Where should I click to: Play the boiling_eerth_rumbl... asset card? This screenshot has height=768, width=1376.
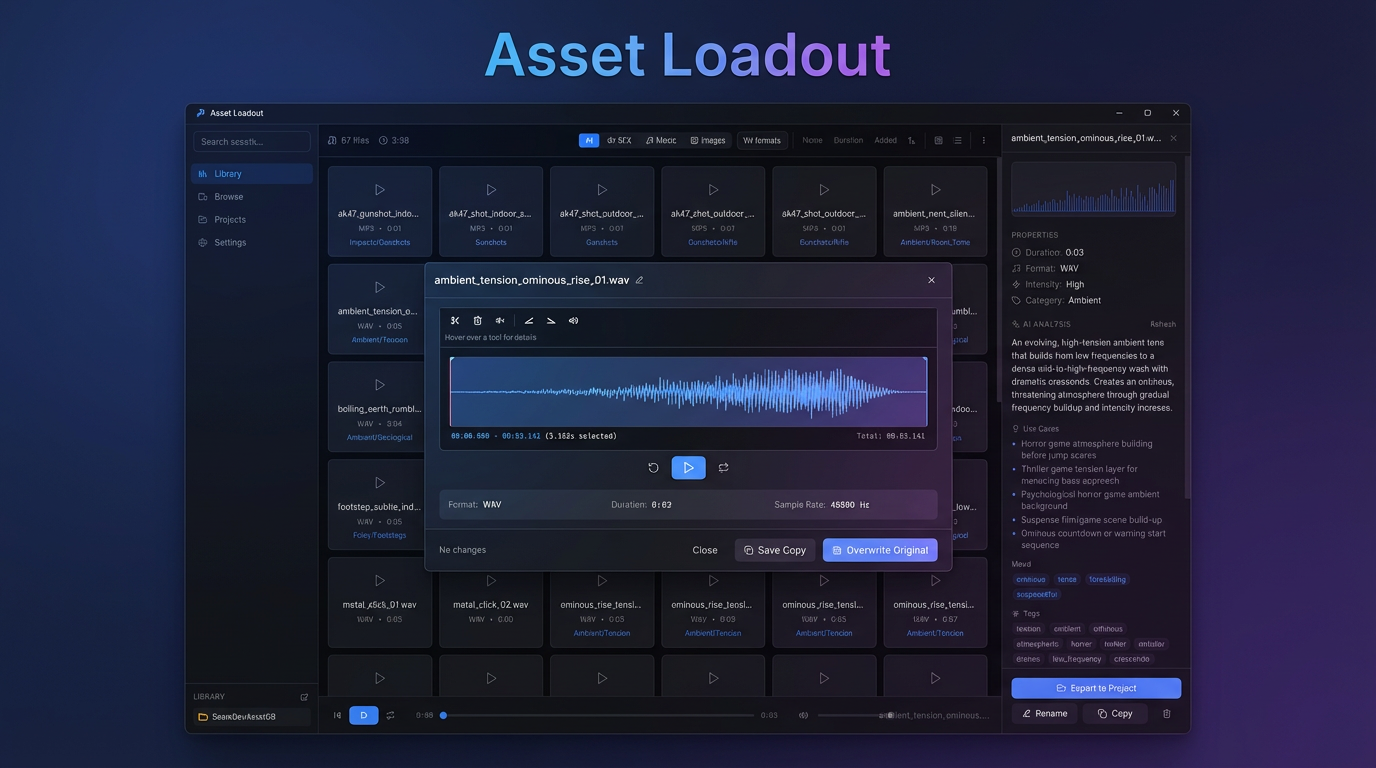pyautogui.click(x=380, y=385)
